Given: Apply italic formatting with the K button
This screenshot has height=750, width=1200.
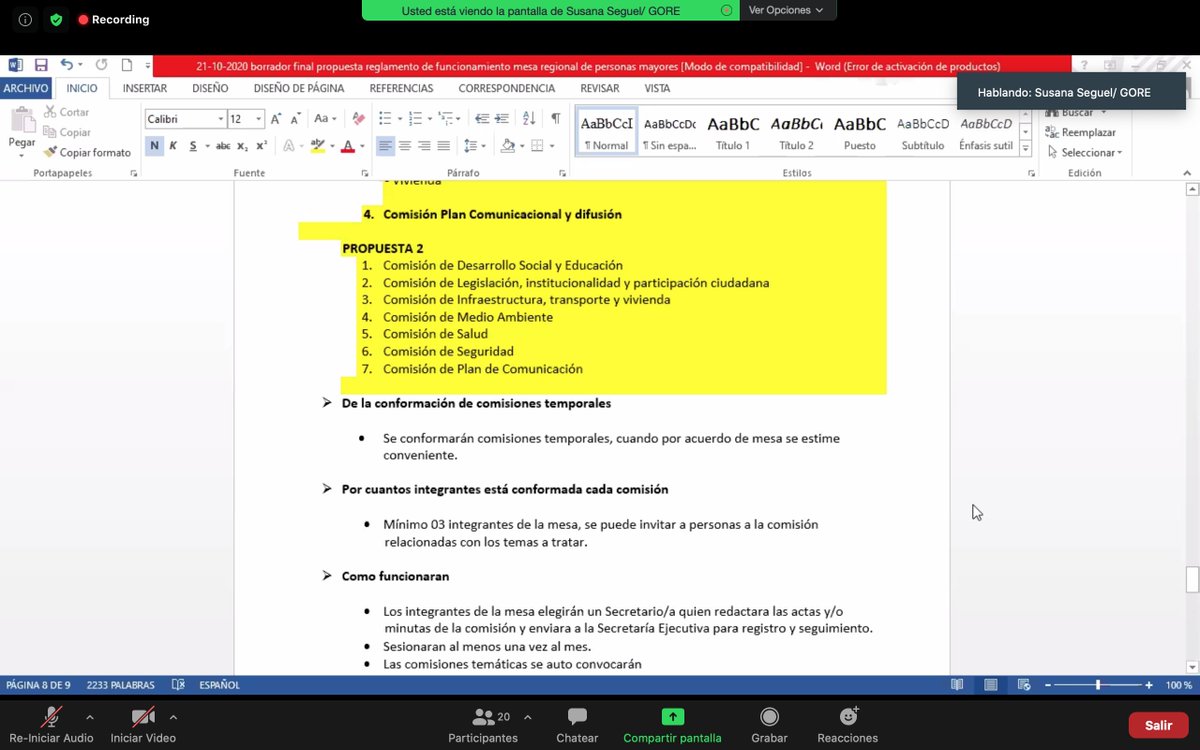Looking at the screenshot, I should click(x=173, y=146).
